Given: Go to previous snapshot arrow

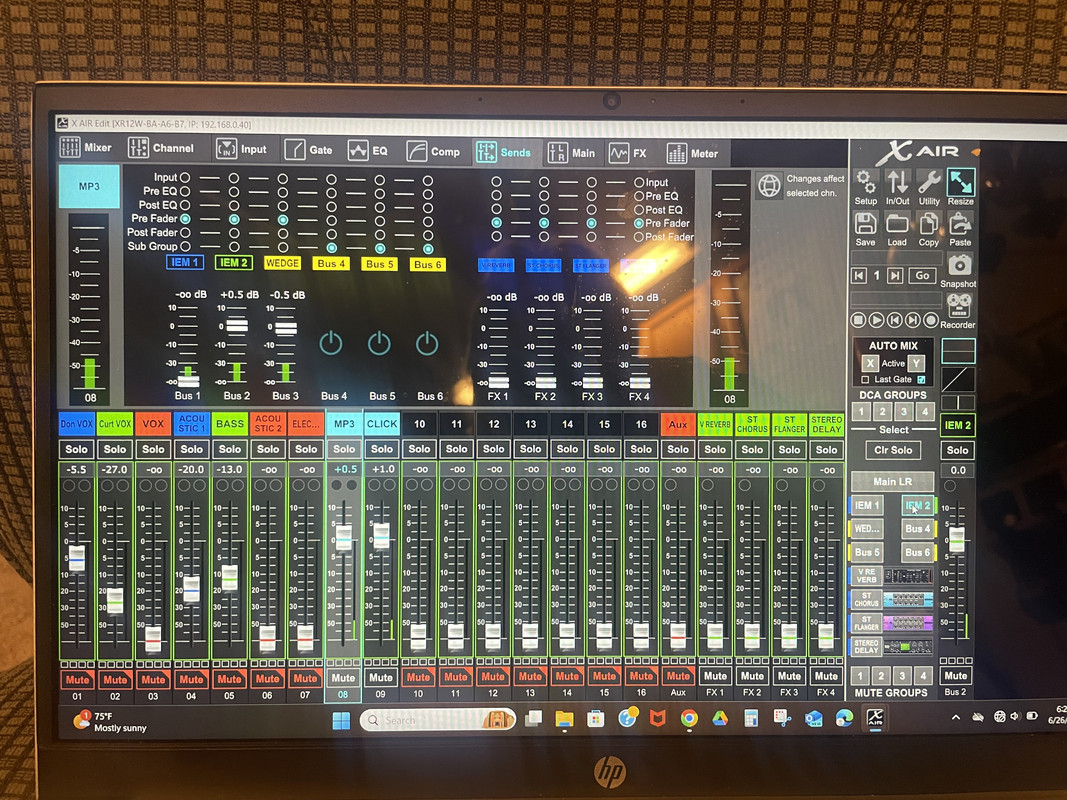Looking at the screenshot, I should [859, 276].
